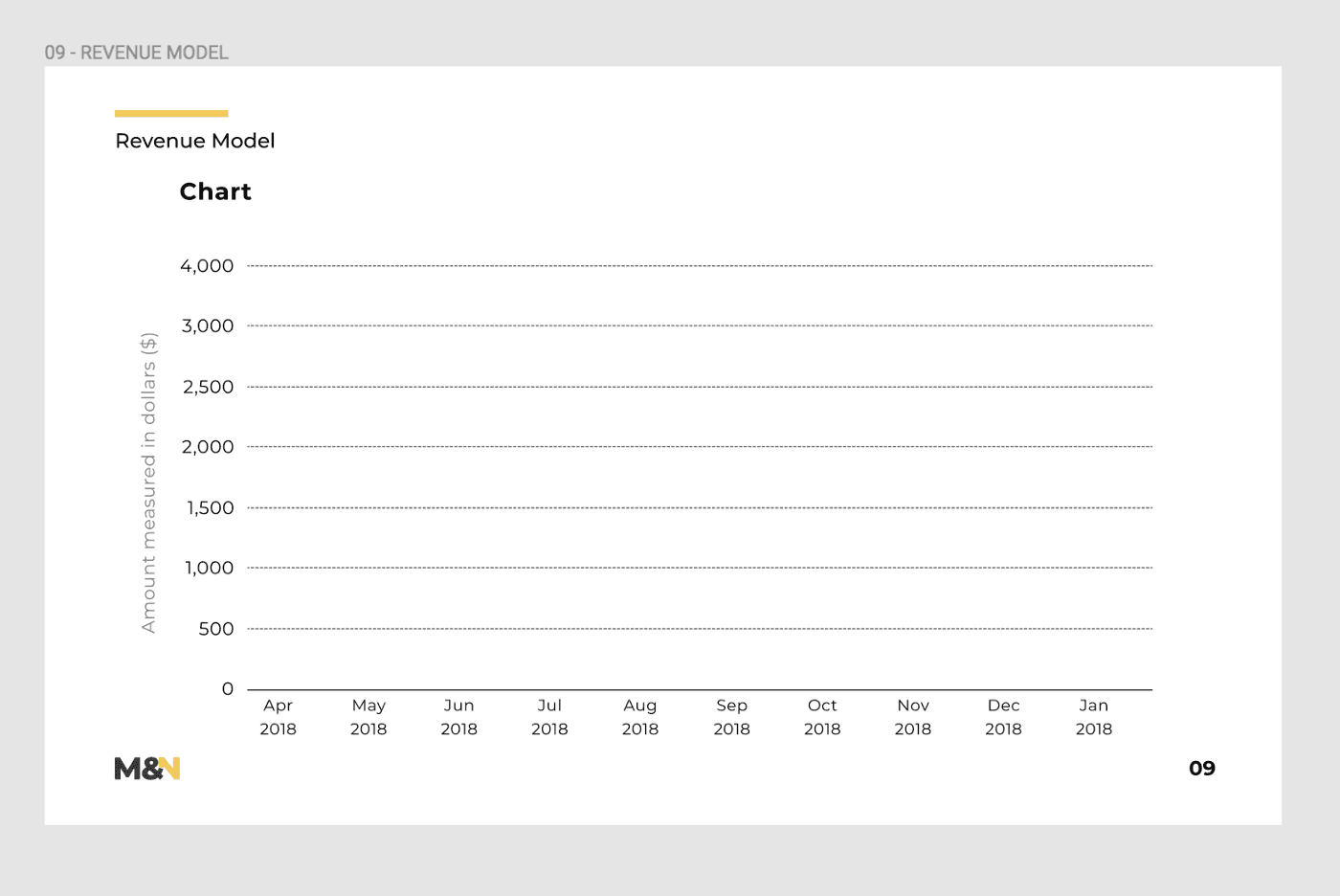Click the 2,500 y-axis label
The image size is (1340, 896).
point(209,387)
